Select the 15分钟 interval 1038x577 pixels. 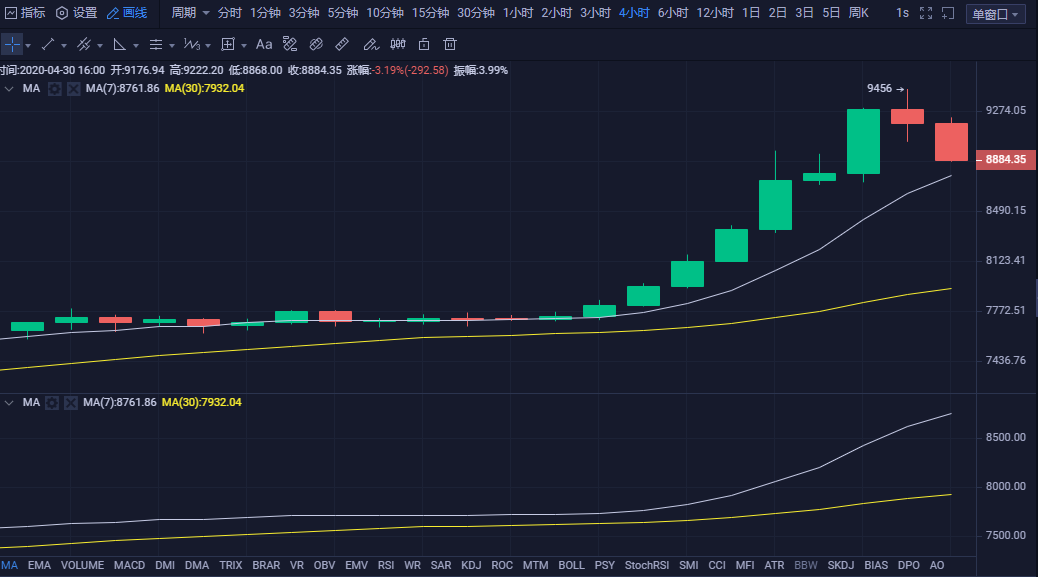click(x=430, y=13)
